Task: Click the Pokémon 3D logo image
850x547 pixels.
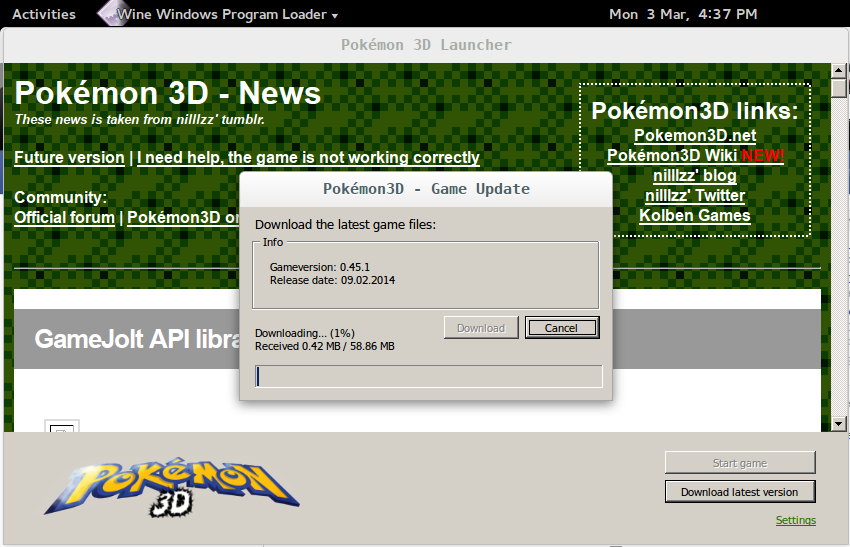Action: pyautogui.click(x=171, y=487)
